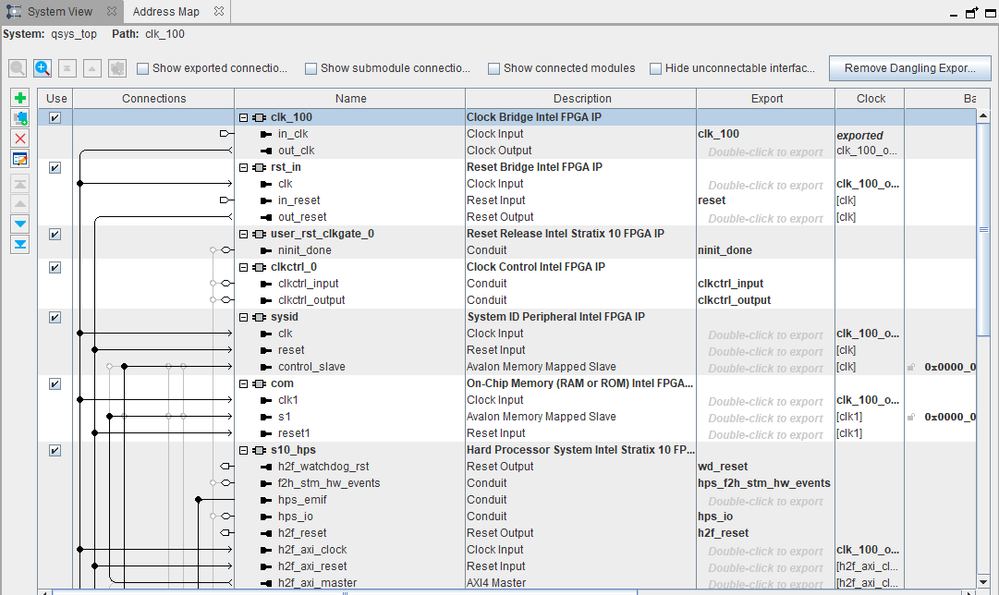Click the add subsystem icon below green plus

(20, 118)
